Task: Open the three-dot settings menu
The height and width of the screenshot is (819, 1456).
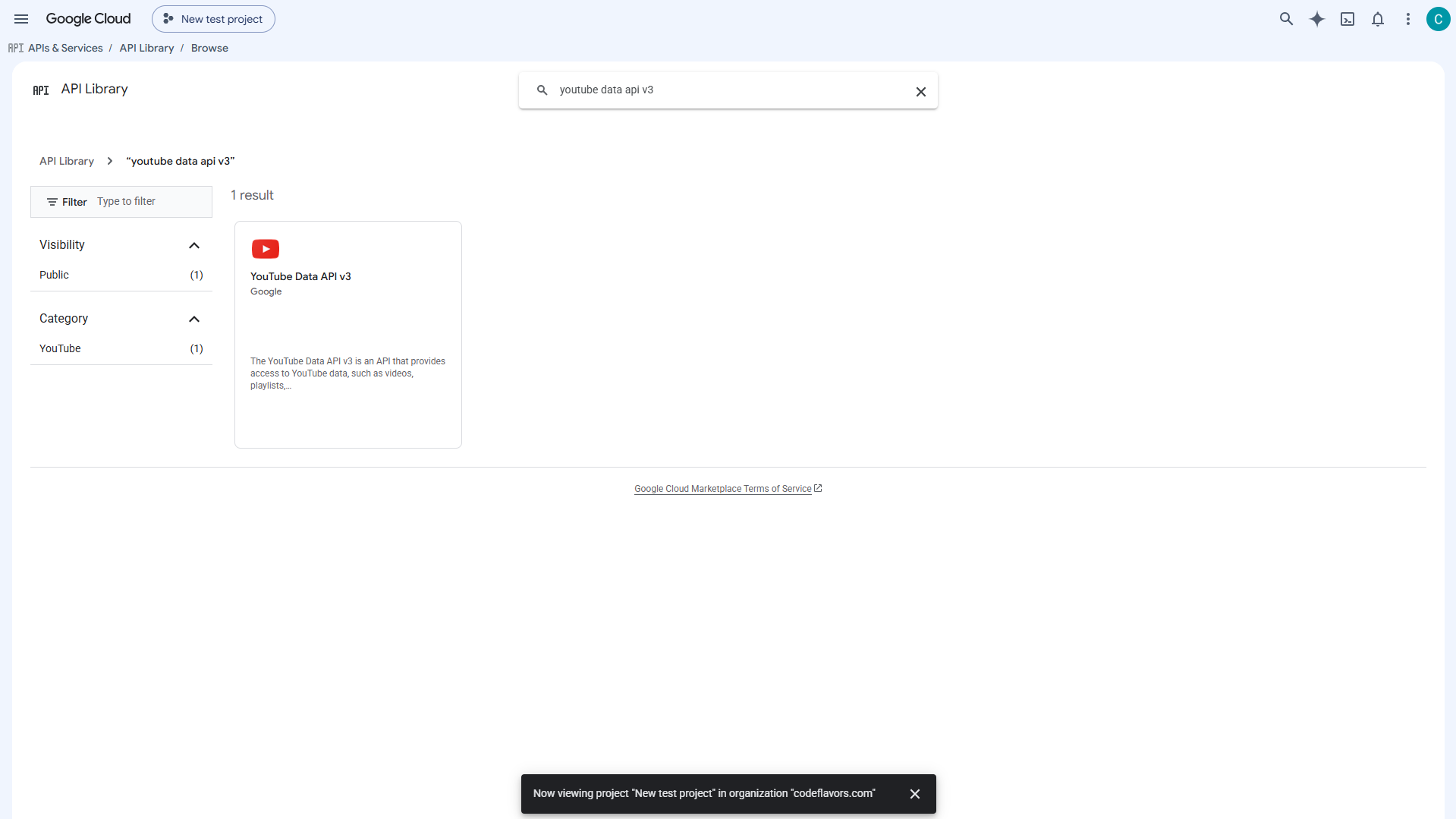Action: coord(1408,19)
